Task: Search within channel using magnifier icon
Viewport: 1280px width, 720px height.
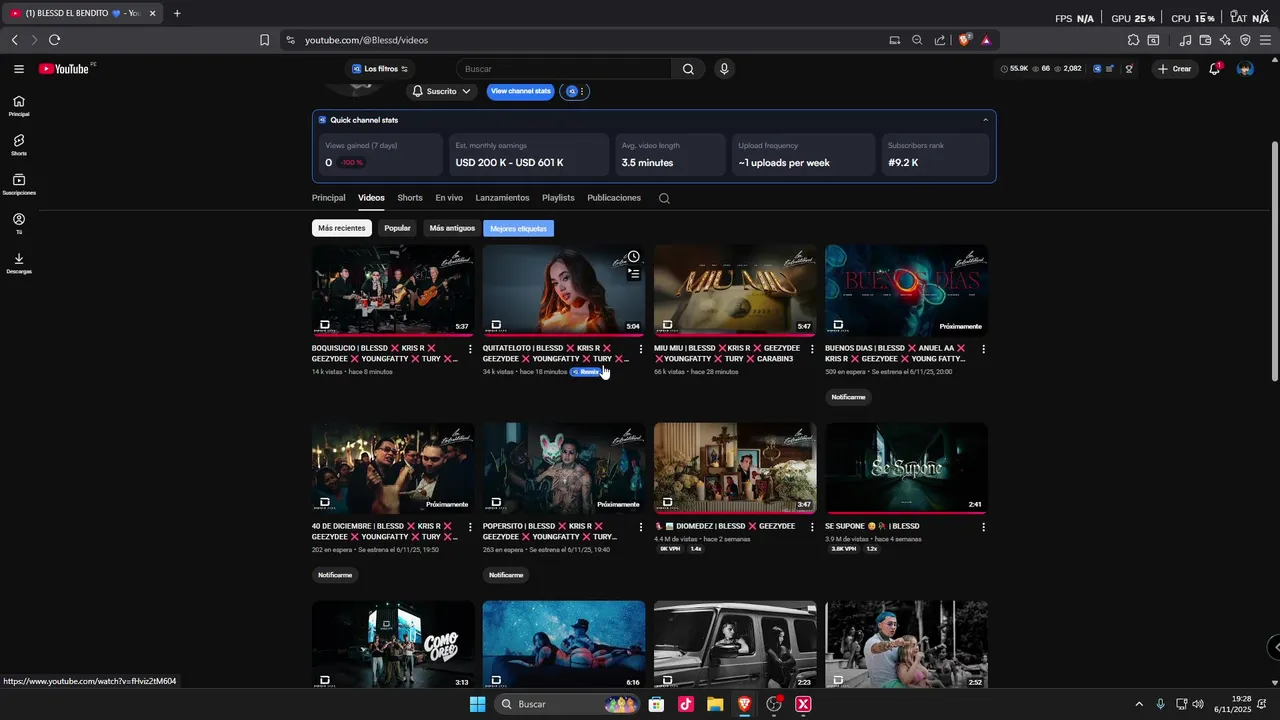Action: (664, 198)
